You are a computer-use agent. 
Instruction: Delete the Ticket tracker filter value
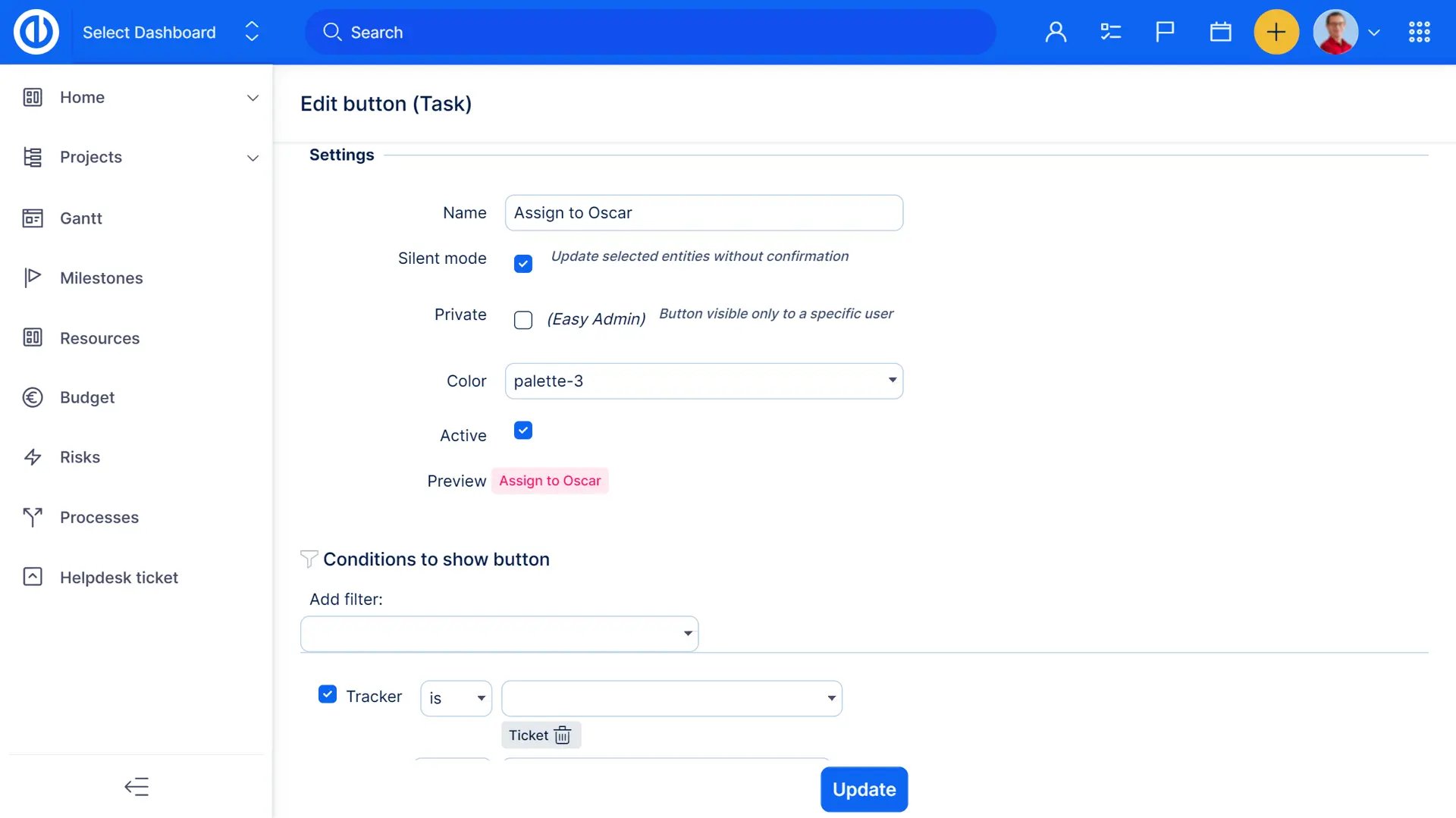tap(563, 735)
